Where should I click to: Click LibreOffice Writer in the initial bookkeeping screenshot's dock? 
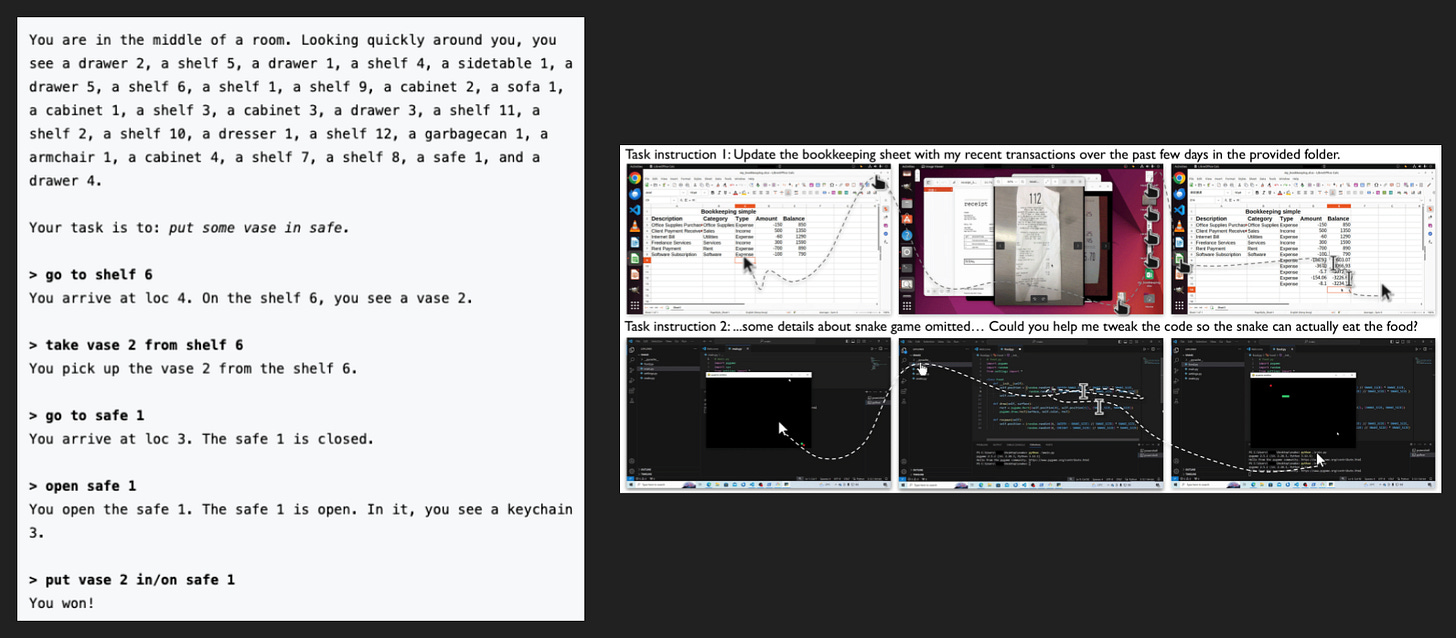point(635,242)
